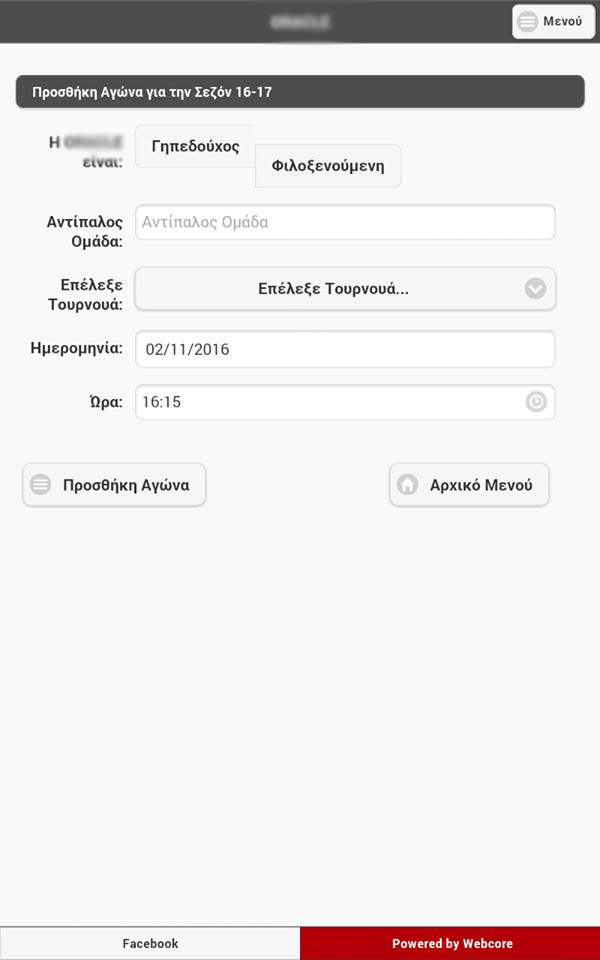Open the Μενού button in the header
Viewport: 600px width, 960px height.
coord(553,21)
